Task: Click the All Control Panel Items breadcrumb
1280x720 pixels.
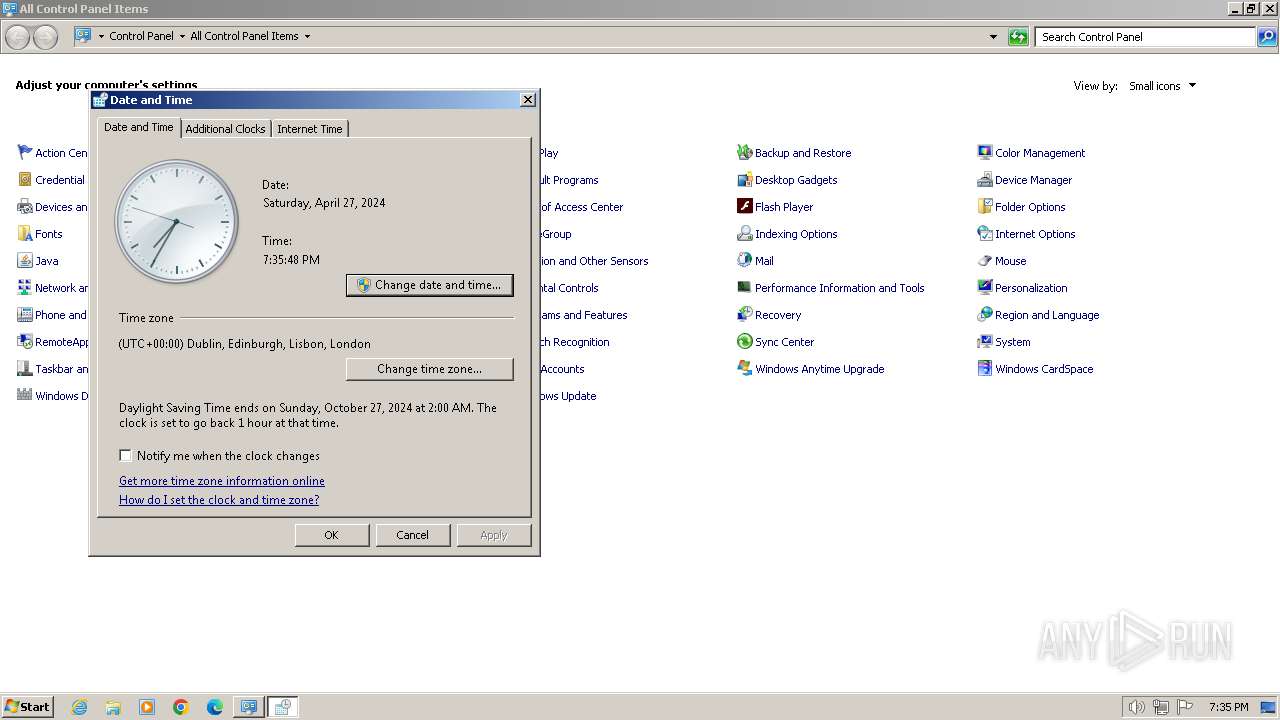Action: tap(244, 36)
